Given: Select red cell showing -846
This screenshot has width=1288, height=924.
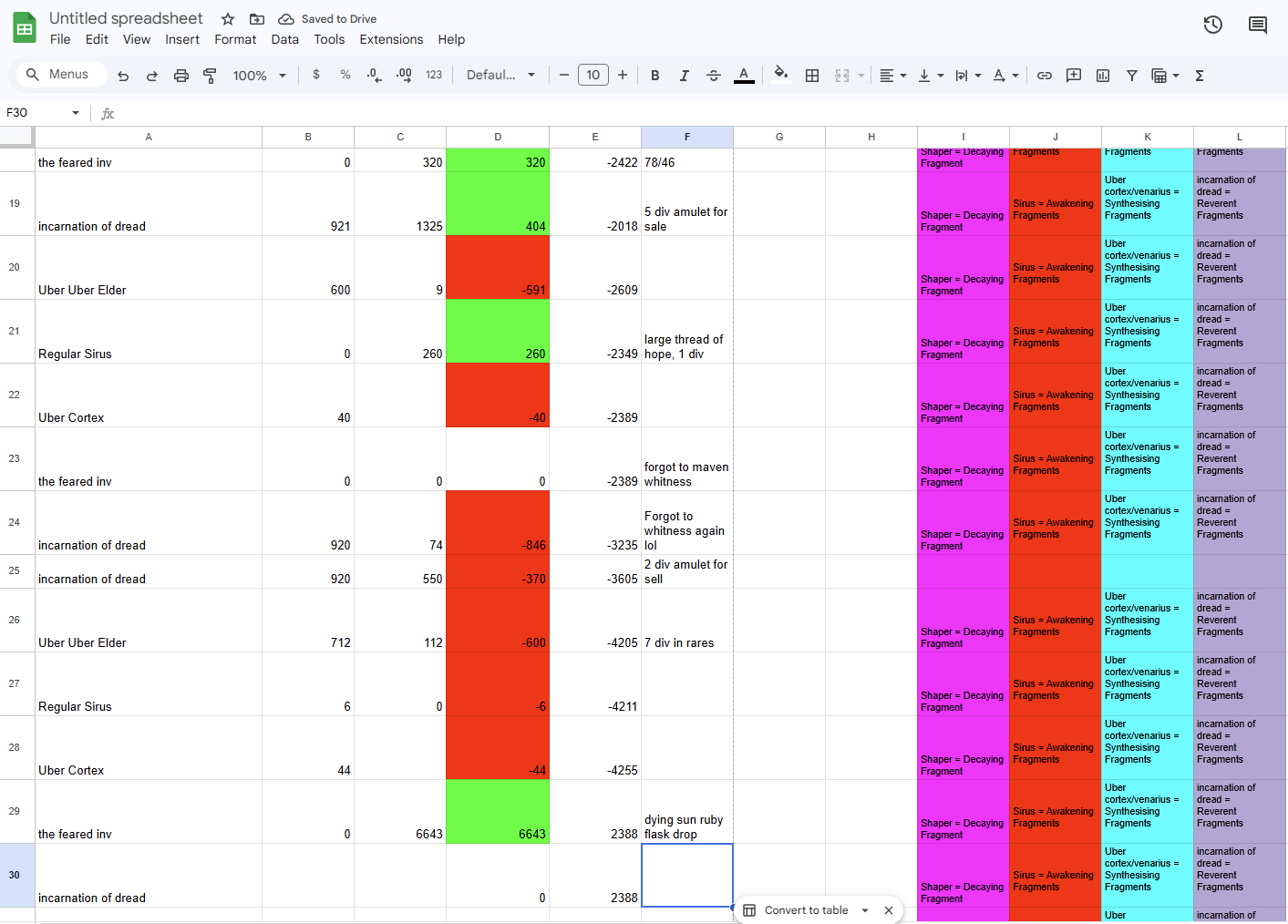Looking at the screenshot, I should [x=498, y=522].
